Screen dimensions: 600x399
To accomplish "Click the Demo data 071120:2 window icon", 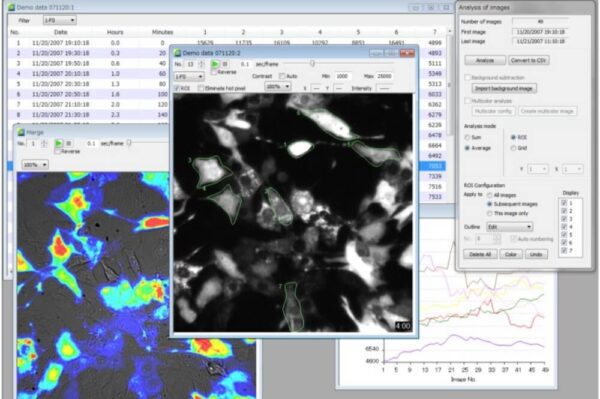I will (x=178, y=53).
